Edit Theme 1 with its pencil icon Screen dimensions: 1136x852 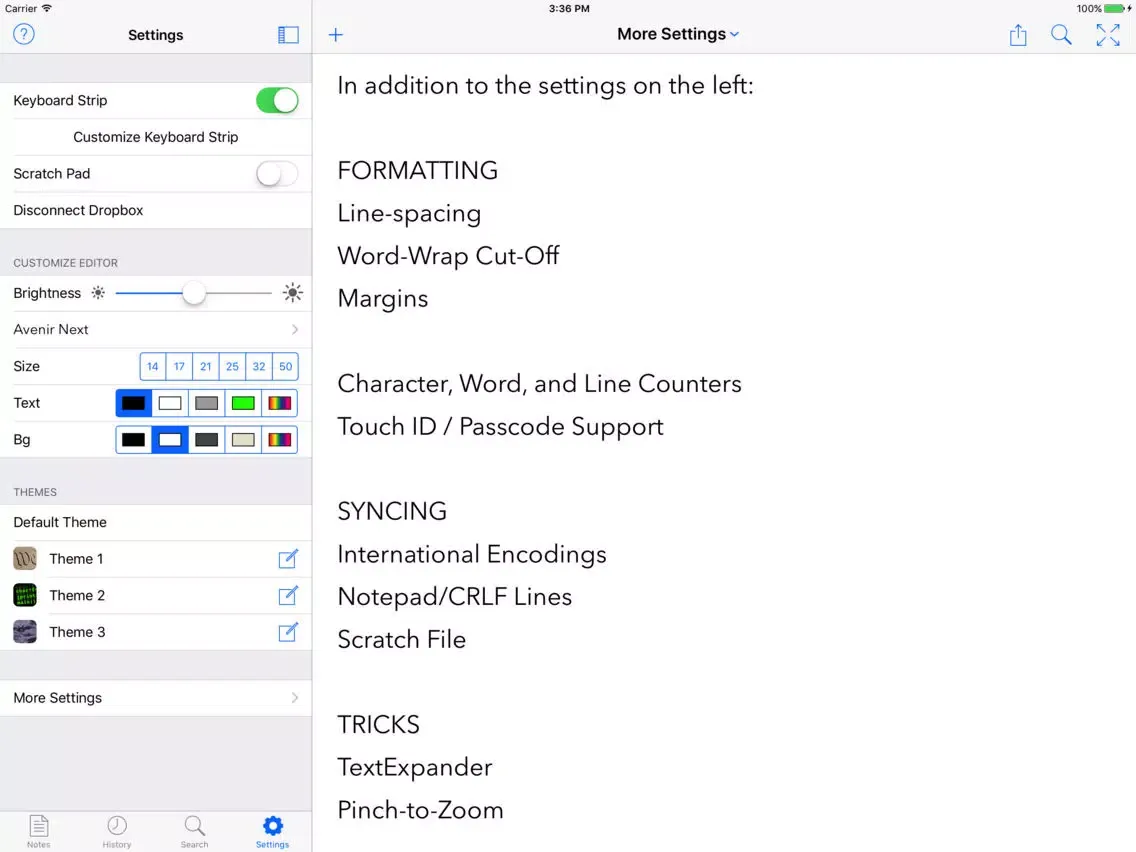click(x=288, y=559)
